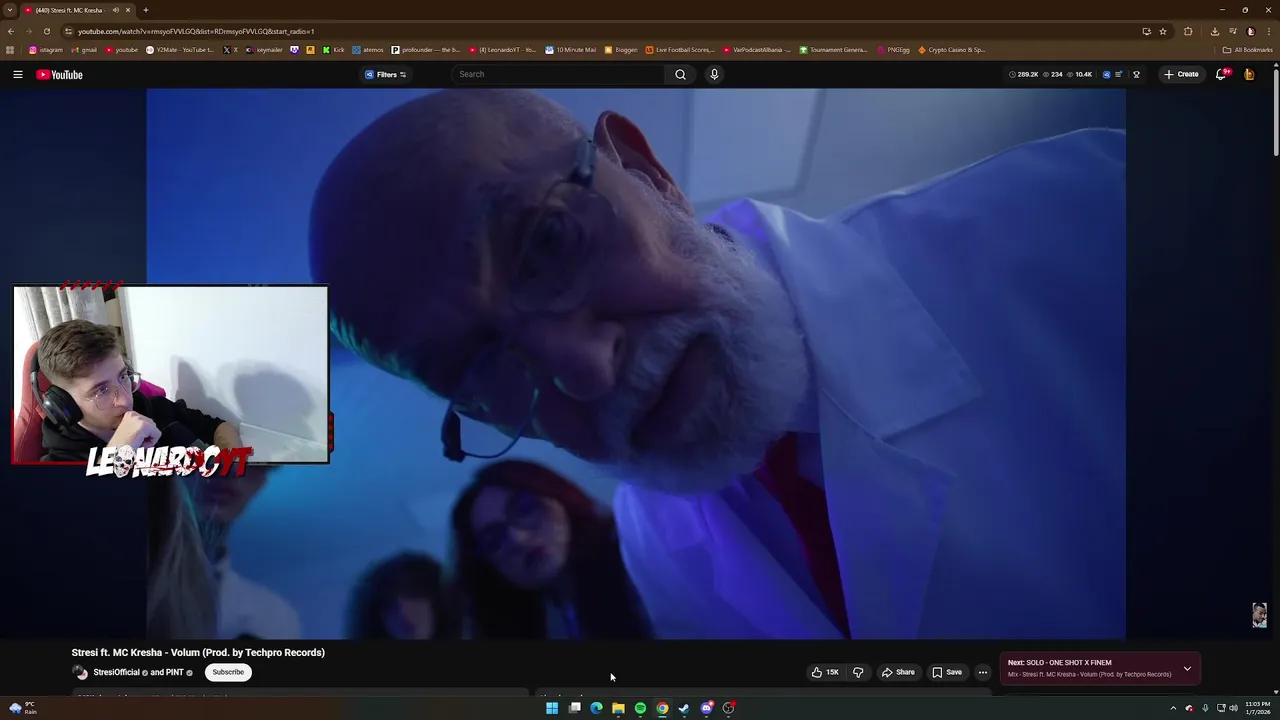Bookmark this page with star icon
The width and height of the screenshot is (1280, 720).
[1162, 31]
